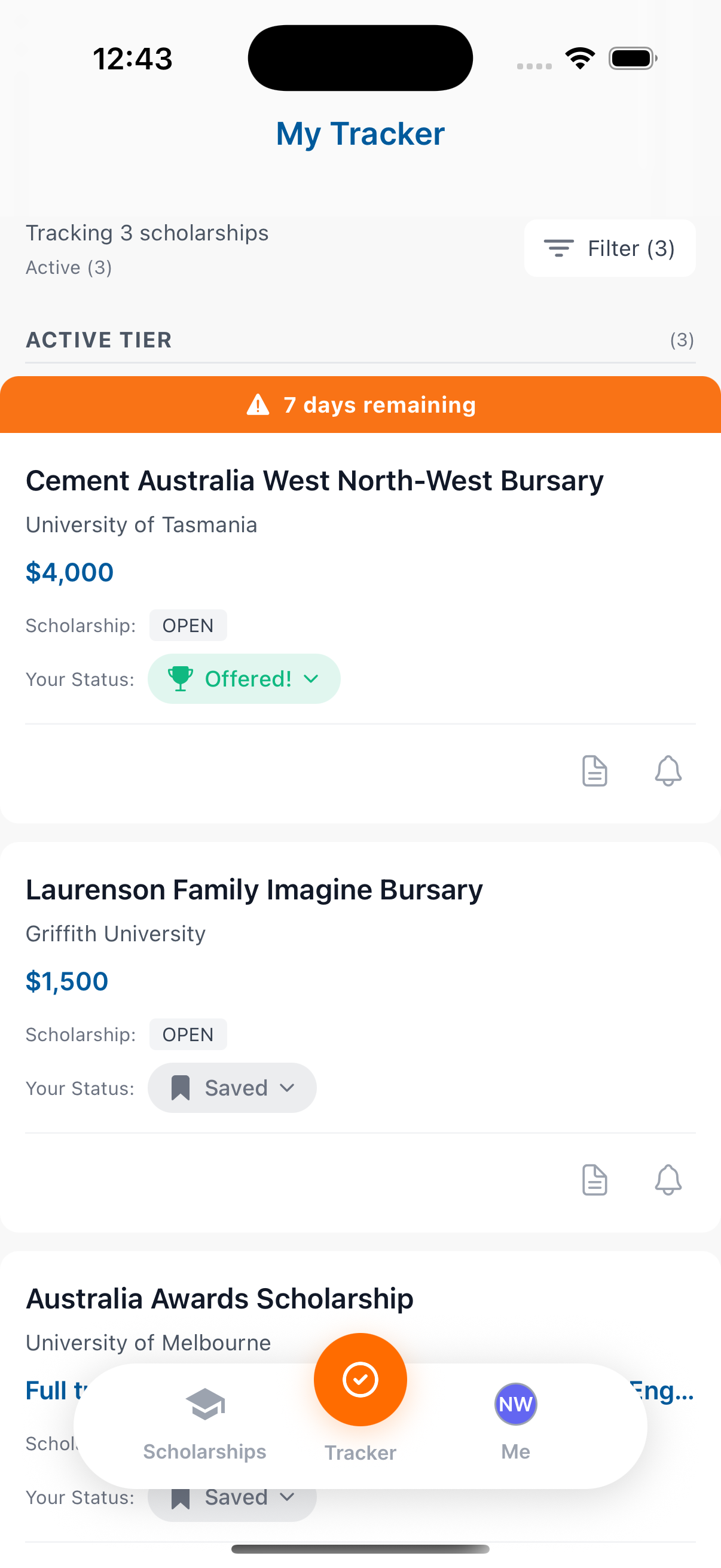
Task: Open notes for Cement Australia bursary
Action: click(x=594, y=771)
